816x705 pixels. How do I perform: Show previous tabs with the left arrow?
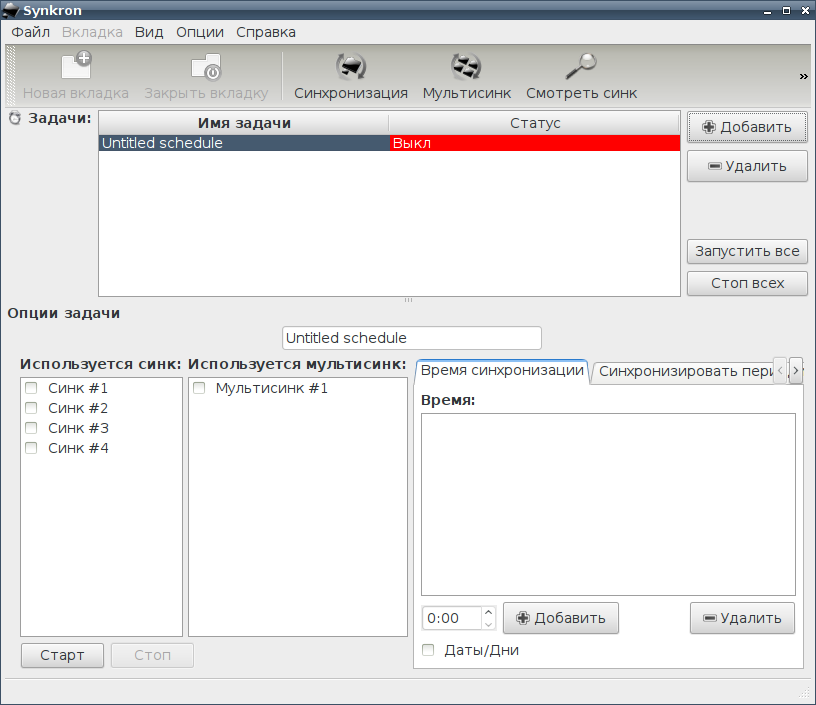[780, 371]
